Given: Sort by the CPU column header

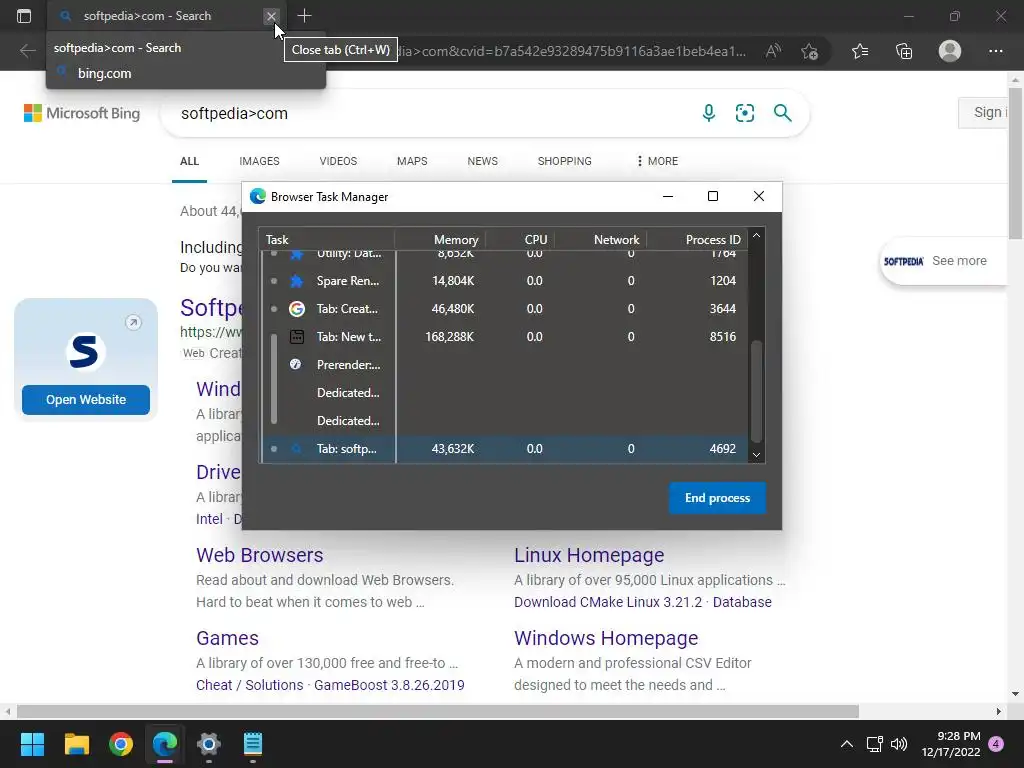Looking at the screenshot, I should click(520, 240).
